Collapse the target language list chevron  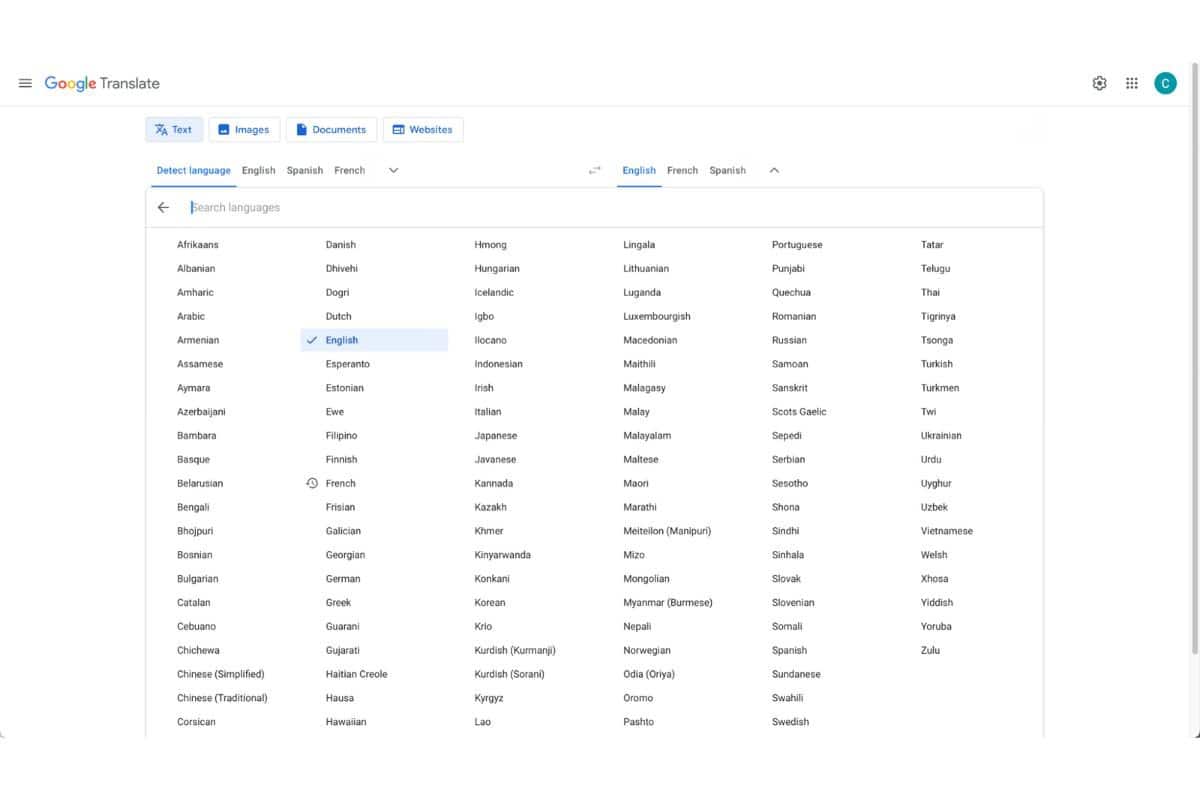pyautogui.click(x=774, y=170)
